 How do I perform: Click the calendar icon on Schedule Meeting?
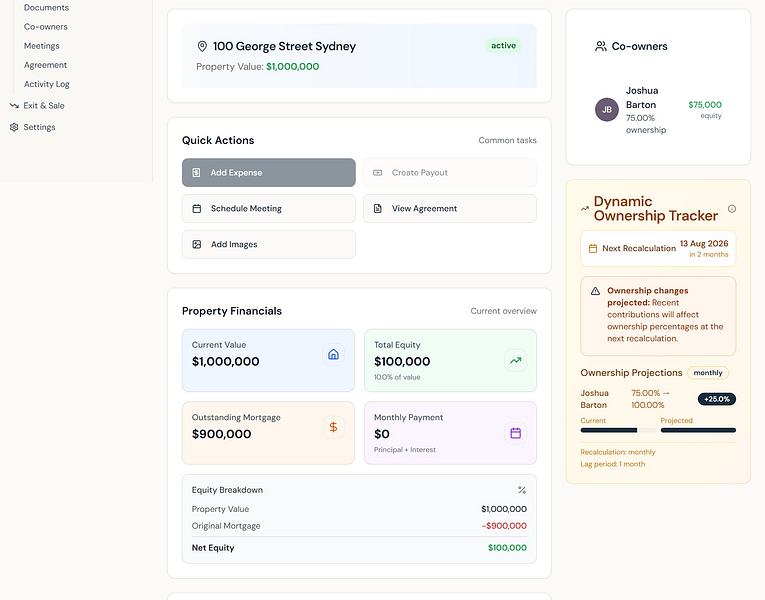coord(197,209)
